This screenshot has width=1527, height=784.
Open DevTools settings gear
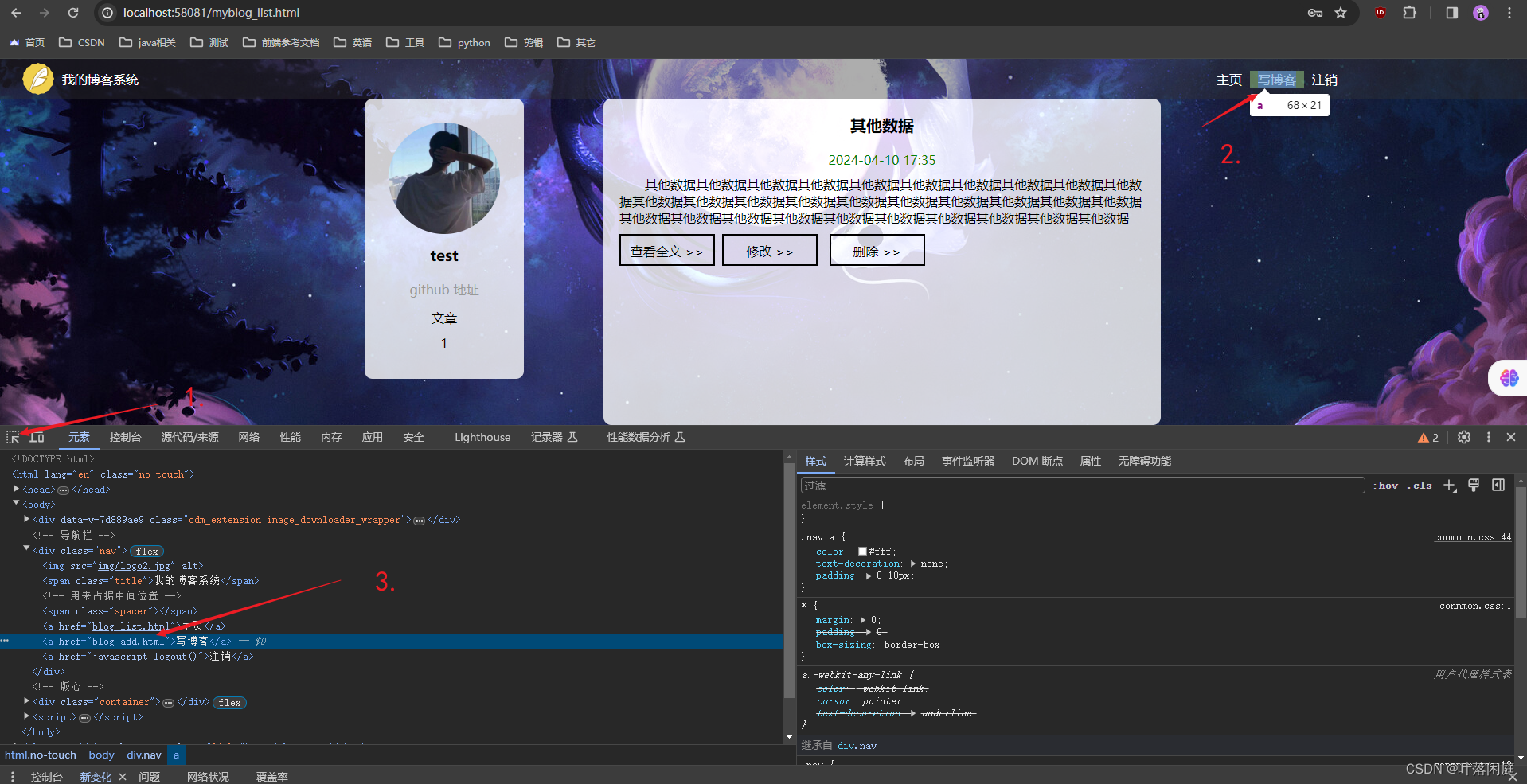[1463, 437]
